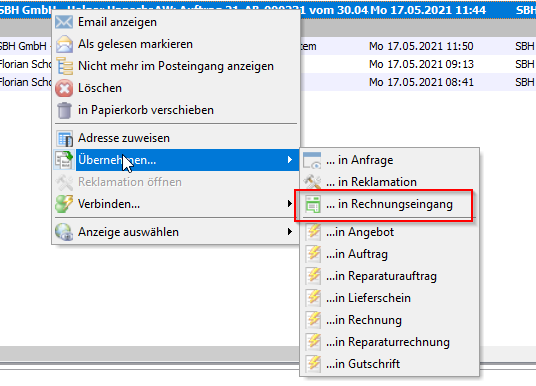This screenshot has width=536, height=386.
Task: Click the trash can Papierkorb icon
Action: (64, 110)
